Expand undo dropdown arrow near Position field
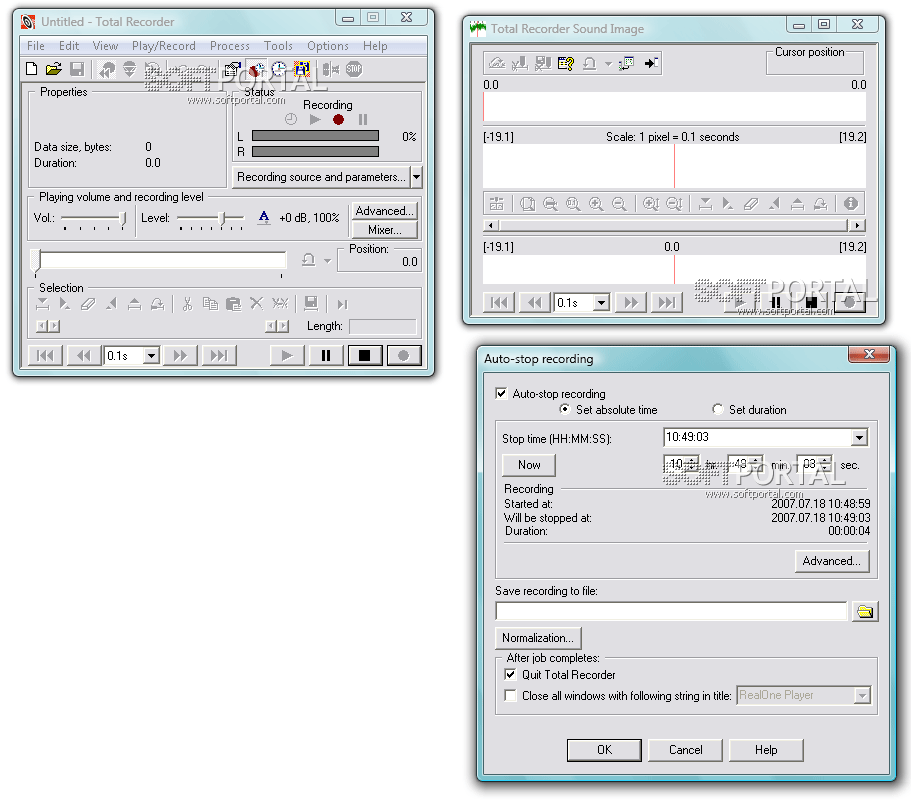The image size is (911, 801). coord(327,261)
